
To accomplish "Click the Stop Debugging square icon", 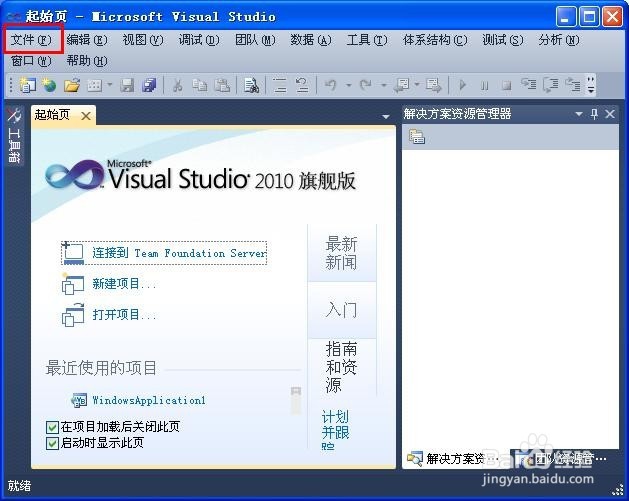I will point(507,85).
